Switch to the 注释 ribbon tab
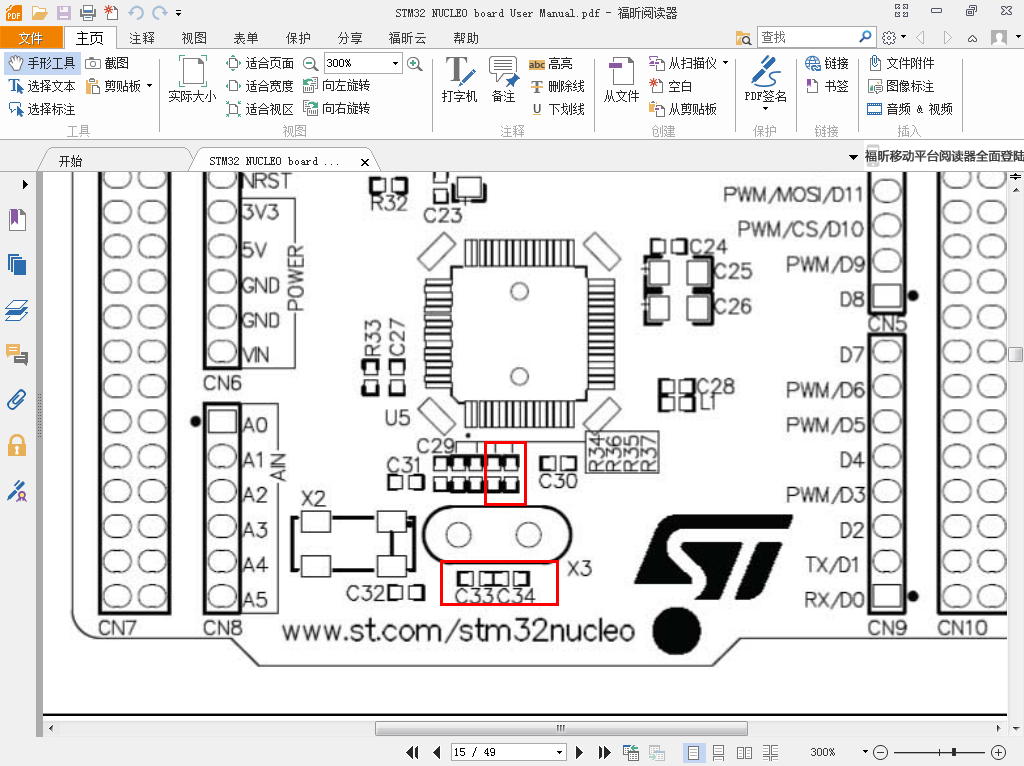 142,38
